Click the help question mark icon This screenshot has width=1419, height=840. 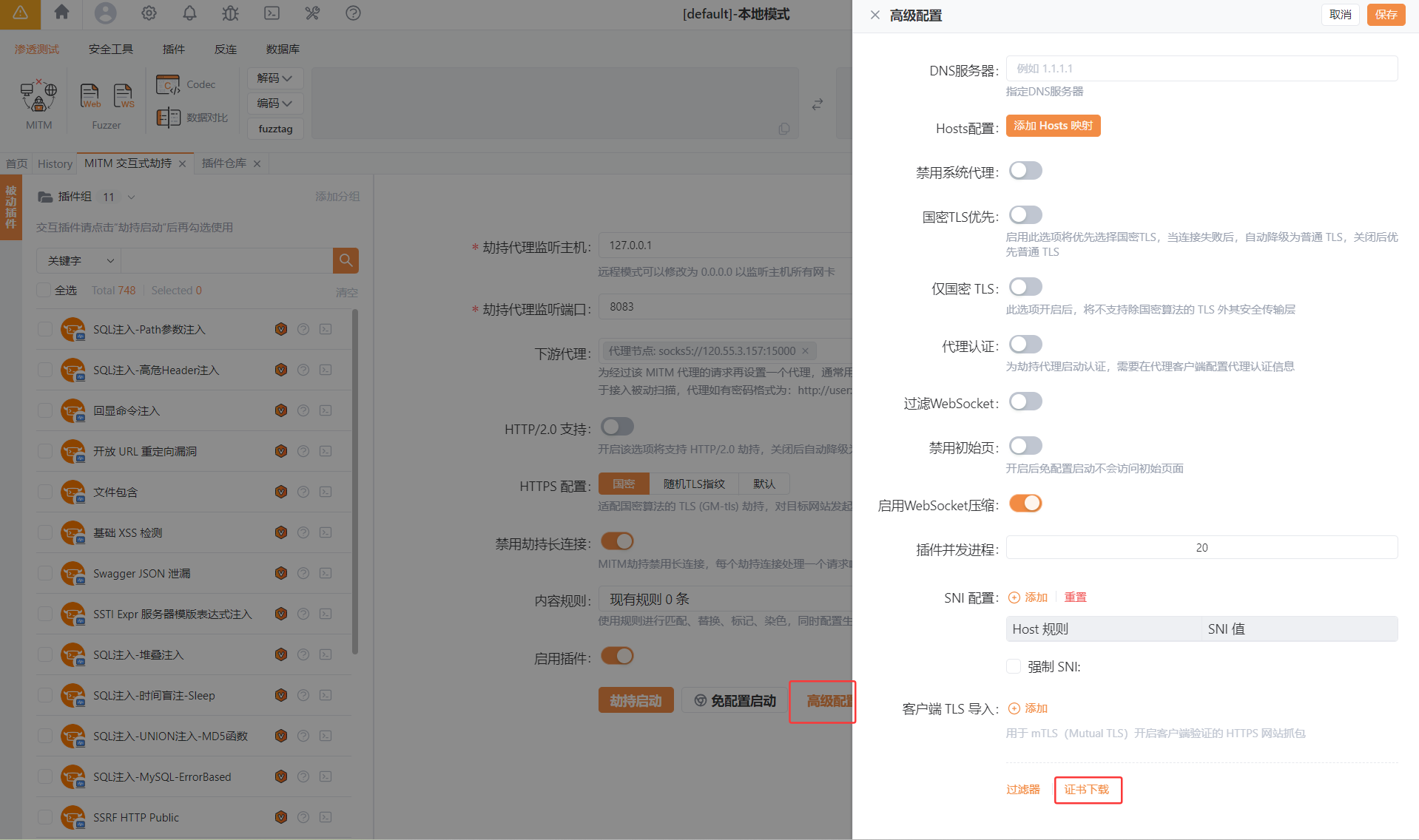pos(353,13)
